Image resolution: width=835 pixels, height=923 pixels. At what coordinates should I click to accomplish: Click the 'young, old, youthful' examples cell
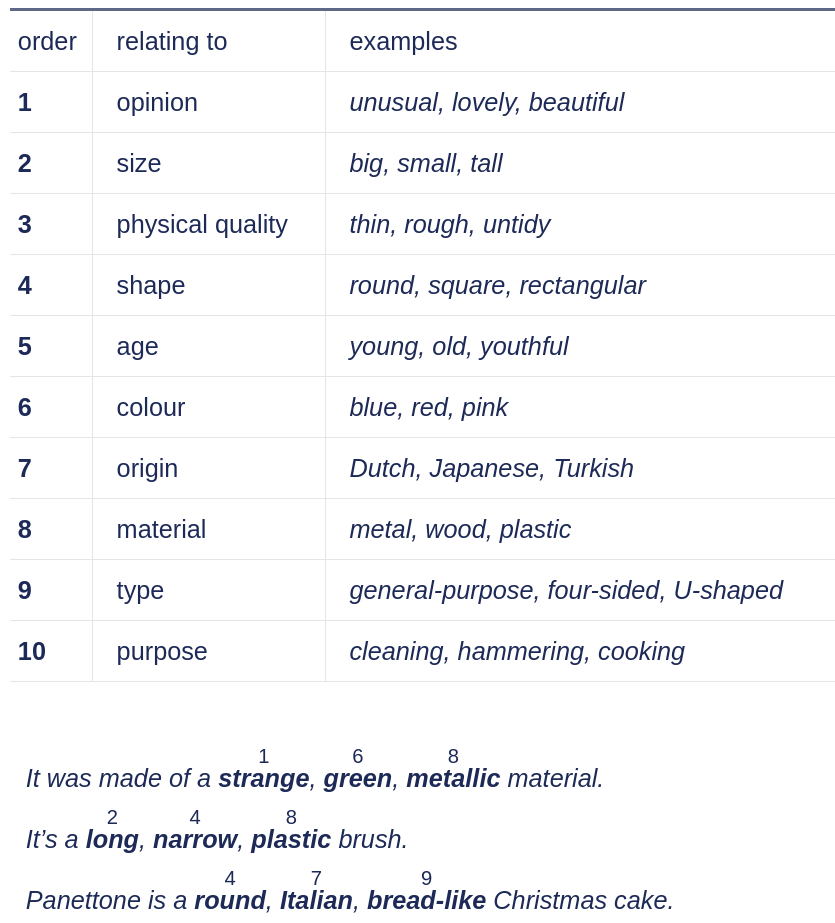tap(458, 346)
